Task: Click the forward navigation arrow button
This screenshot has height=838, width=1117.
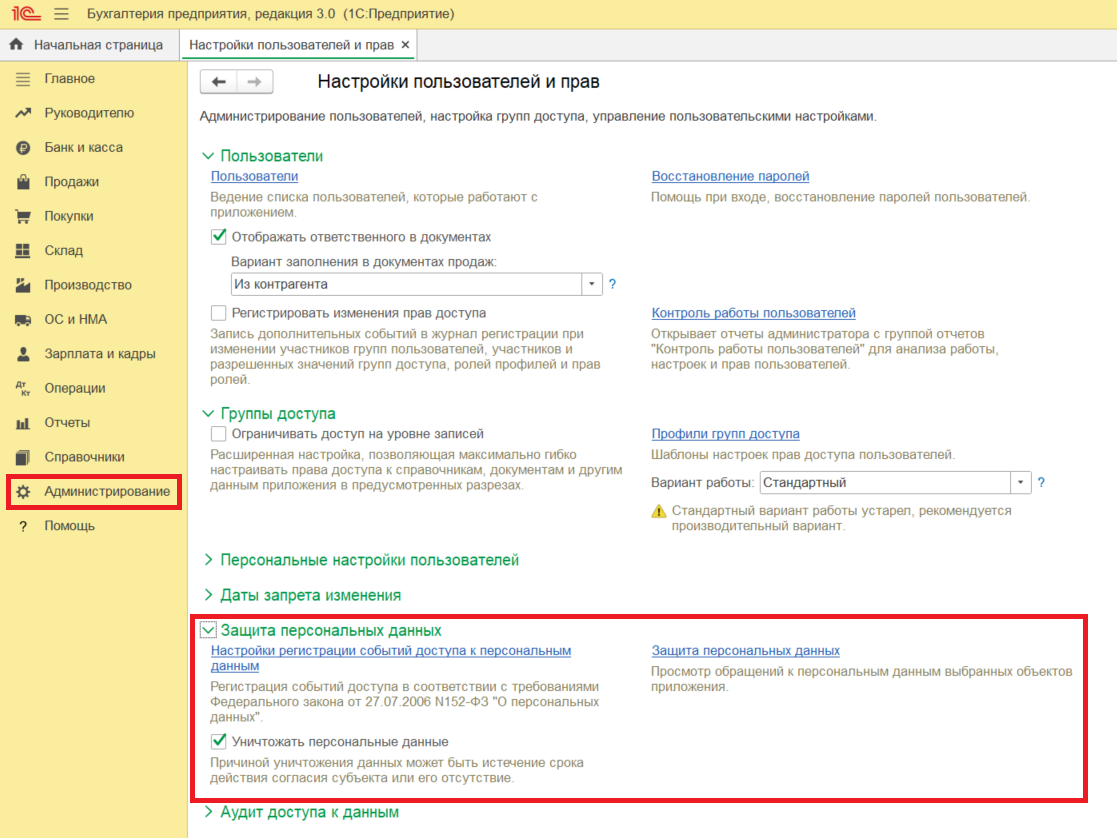Action: (255, 82)
